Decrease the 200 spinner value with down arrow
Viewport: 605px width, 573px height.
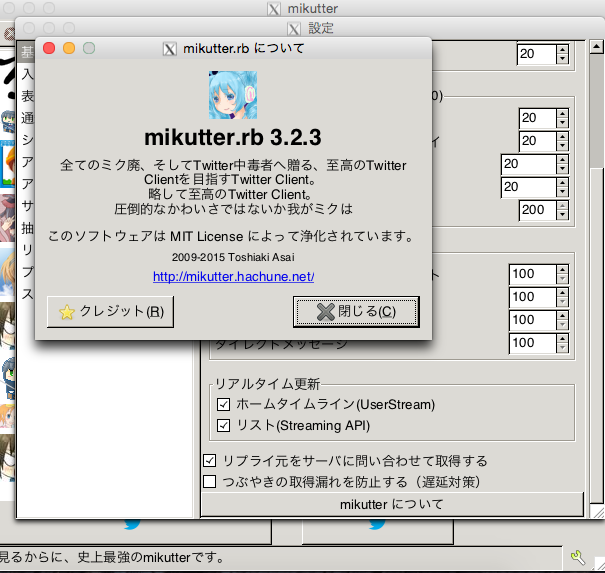coord(563,215)
